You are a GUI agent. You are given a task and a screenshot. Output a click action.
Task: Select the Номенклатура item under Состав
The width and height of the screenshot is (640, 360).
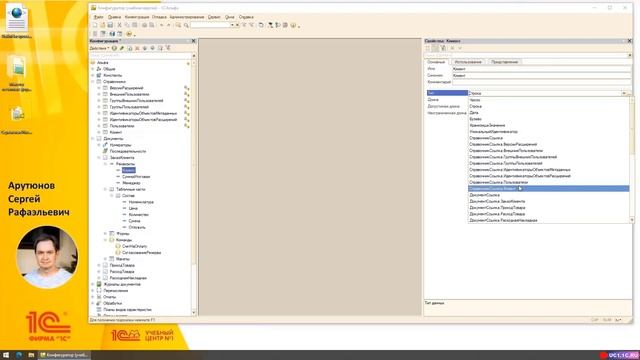click(141, 202)
